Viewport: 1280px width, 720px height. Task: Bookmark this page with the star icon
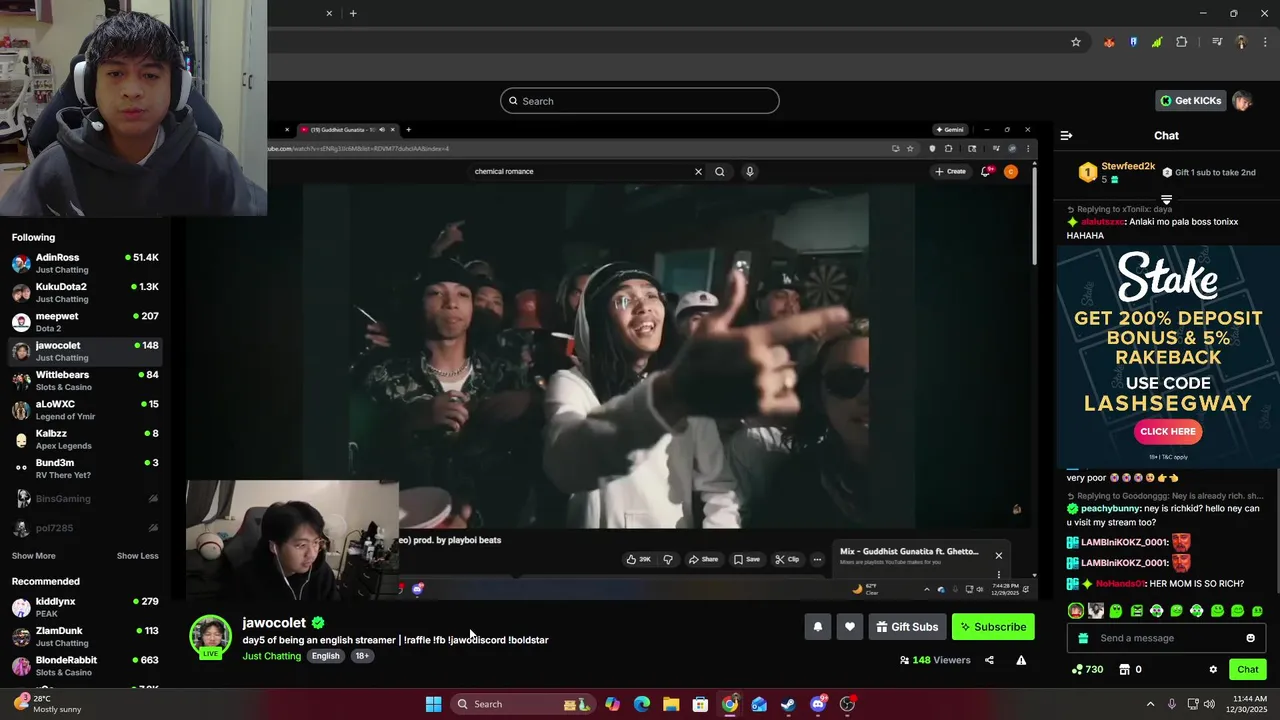click(1076, 42)
